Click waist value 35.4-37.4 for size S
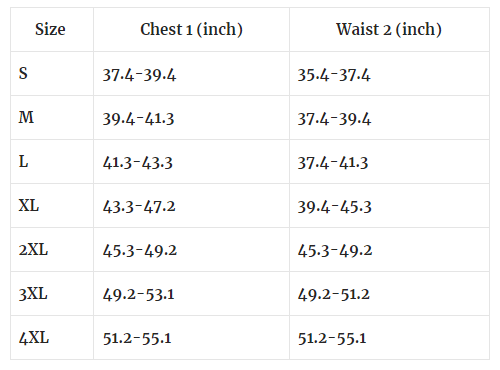The width and height of the screenshot is (500, 370). coord(334,75)
